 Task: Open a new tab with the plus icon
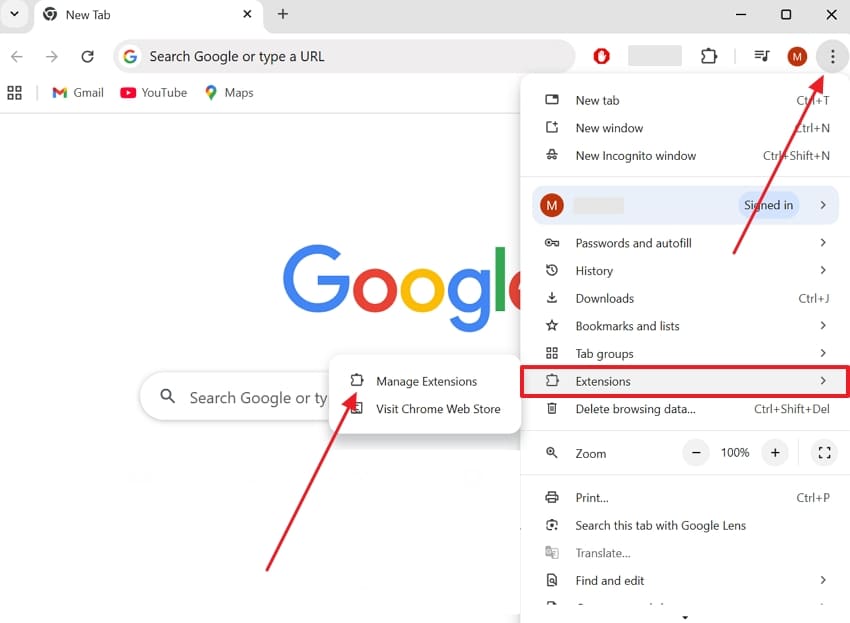pos(282,15)
